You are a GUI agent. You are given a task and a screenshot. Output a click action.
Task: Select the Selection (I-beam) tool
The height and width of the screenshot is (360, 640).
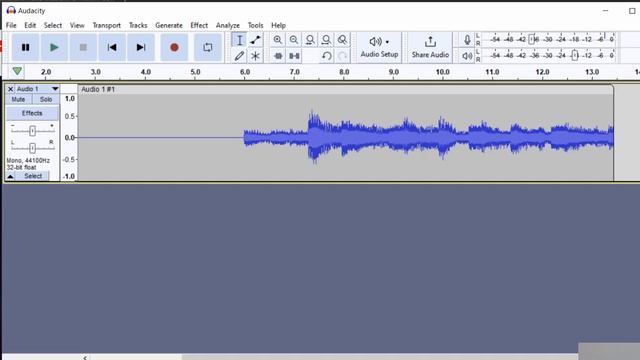[x=240, y=40]
